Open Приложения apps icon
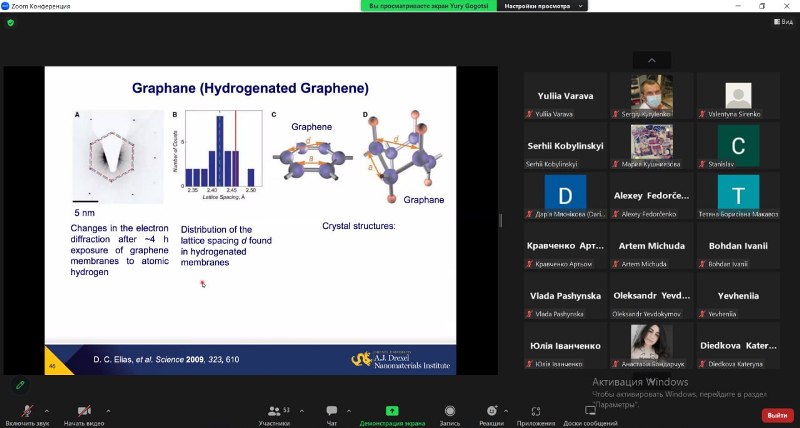 point(536,411)
